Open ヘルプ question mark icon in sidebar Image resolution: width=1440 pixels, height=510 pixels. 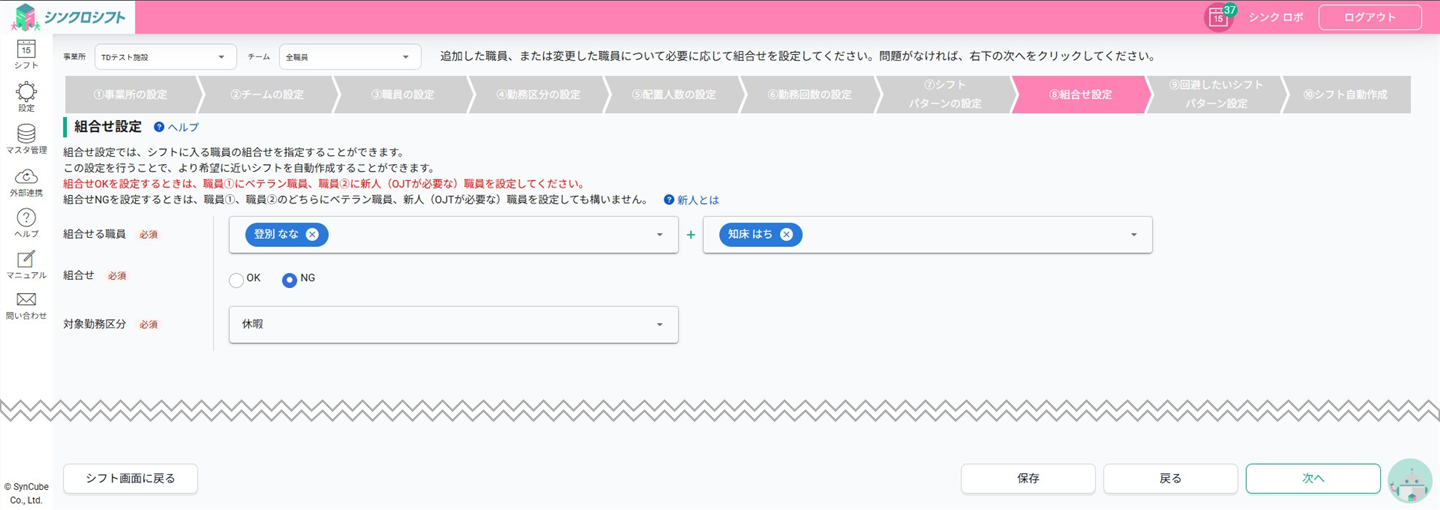[26, 219]
